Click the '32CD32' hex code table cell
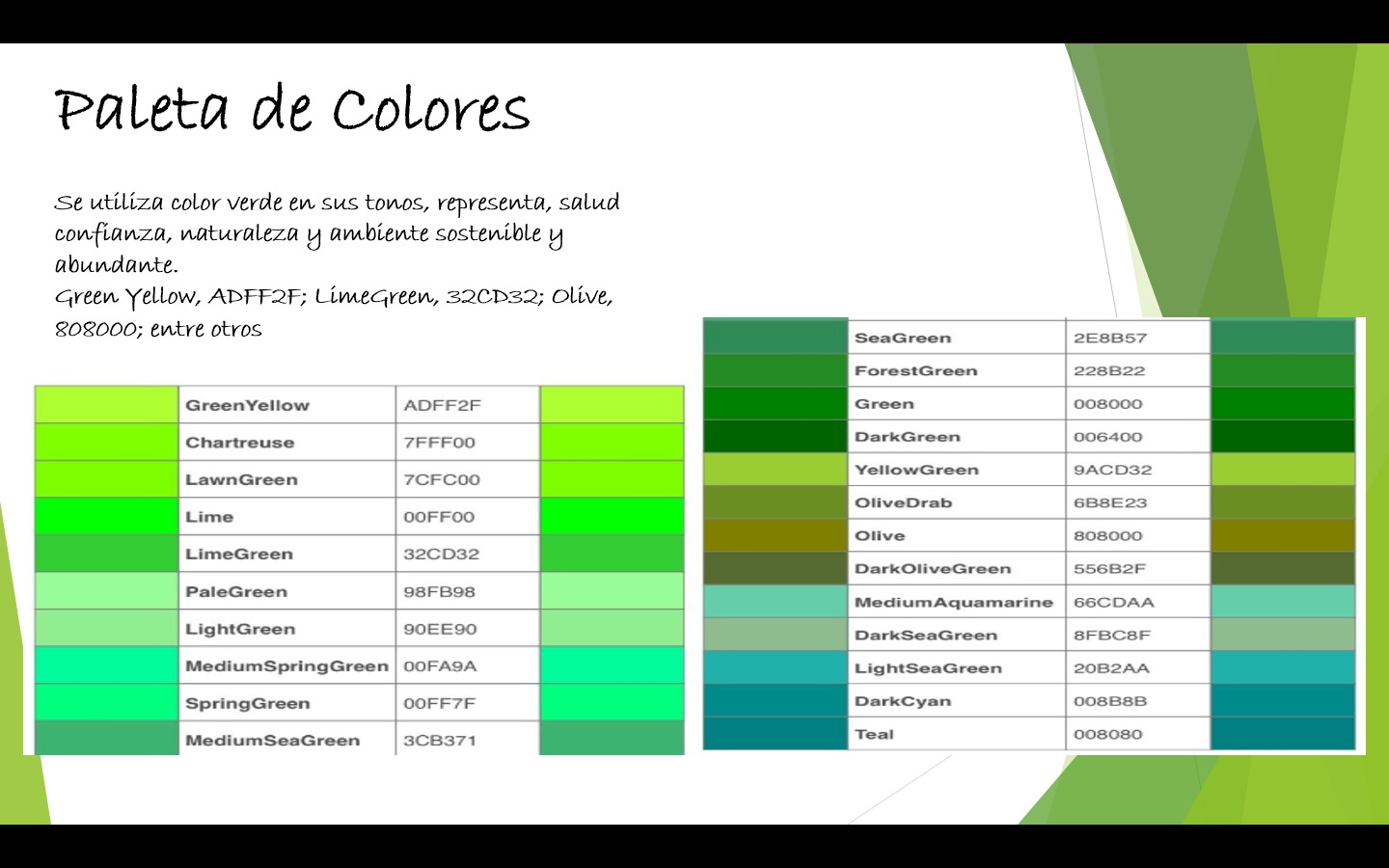The width and height of the screenshot is (1389, 868). click(x=468, y=555)
